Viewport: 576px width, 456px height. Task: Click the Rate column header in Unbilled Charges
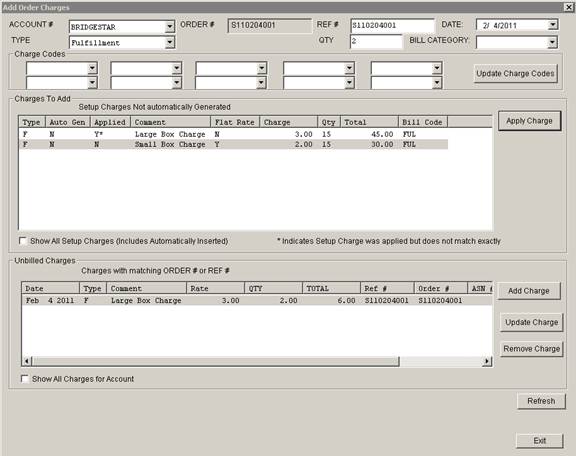[215, 288]
